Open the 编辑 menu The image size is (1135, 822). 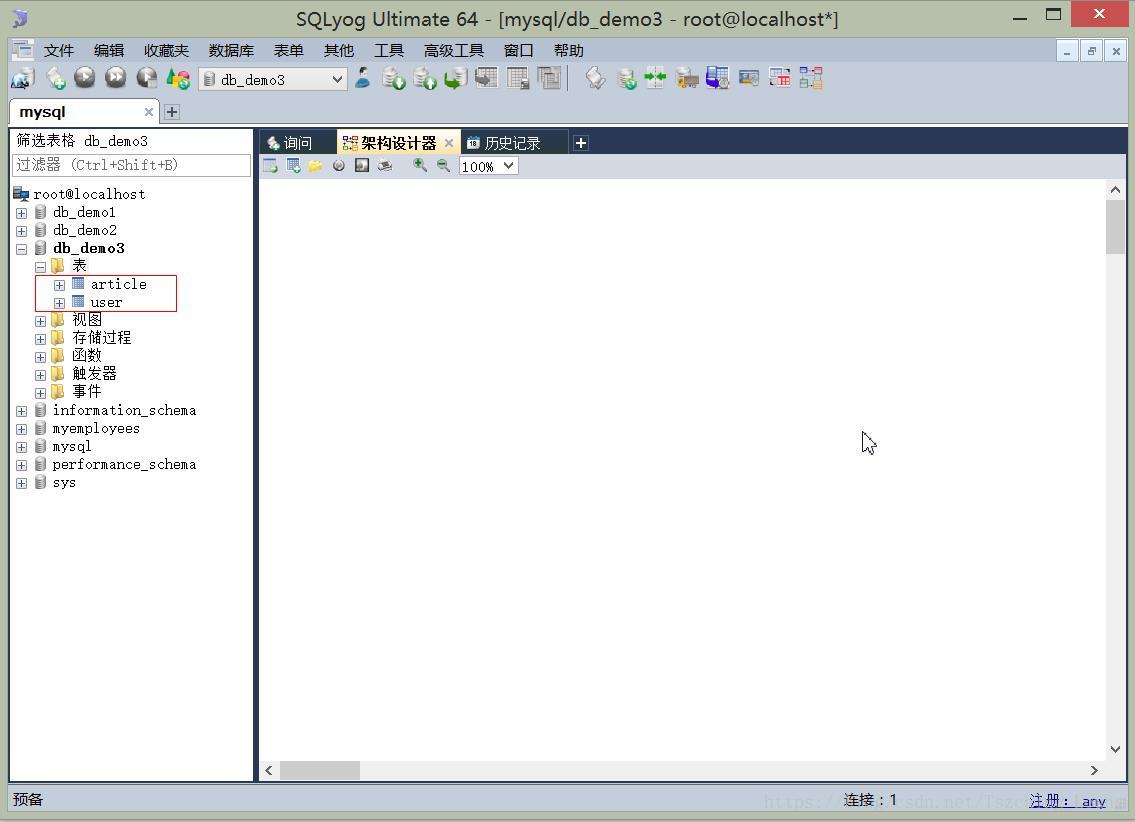click(109, 51)
